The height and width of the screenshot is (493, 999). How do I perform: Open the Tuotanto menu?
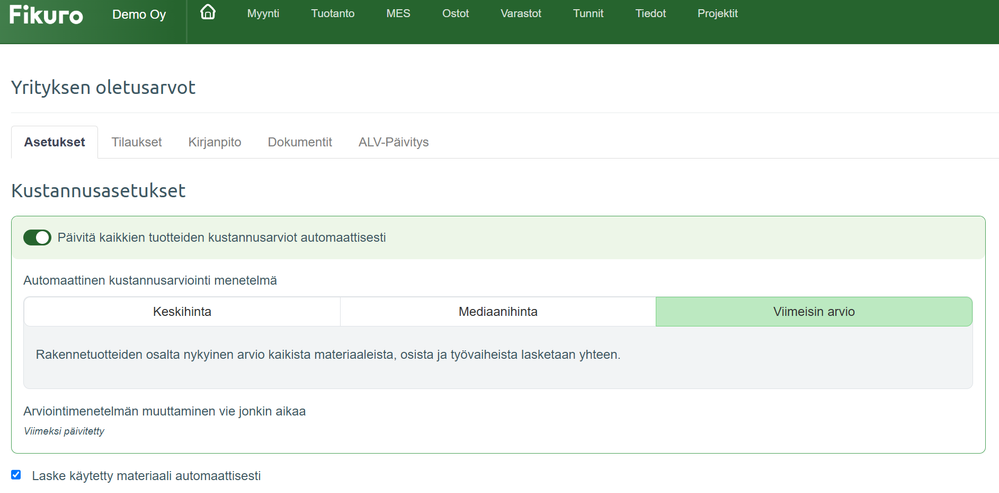pyautogui.click(x=333, y=13)
